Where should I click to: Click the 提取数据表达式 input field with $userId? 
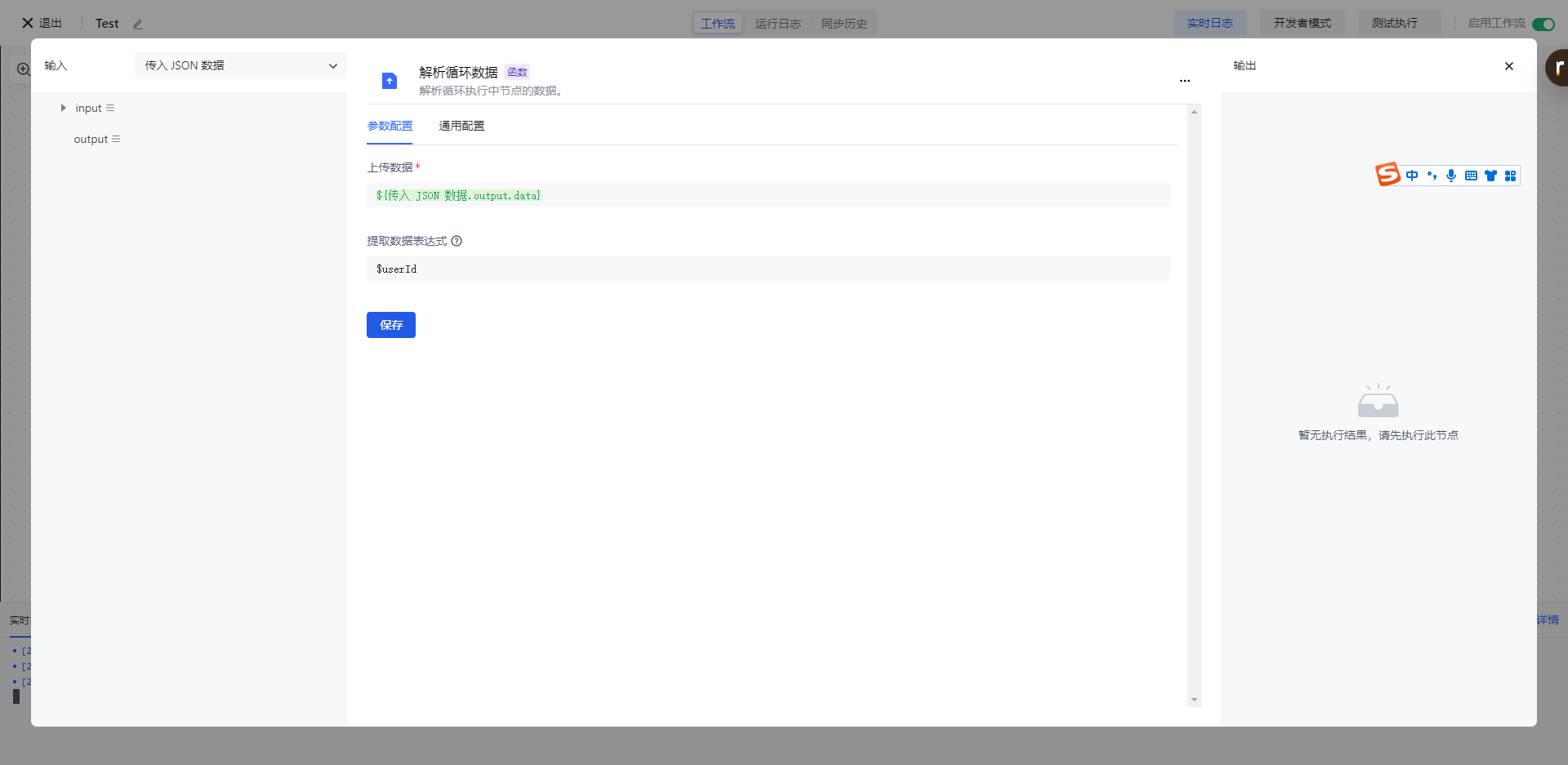click(x=768, y=269)
